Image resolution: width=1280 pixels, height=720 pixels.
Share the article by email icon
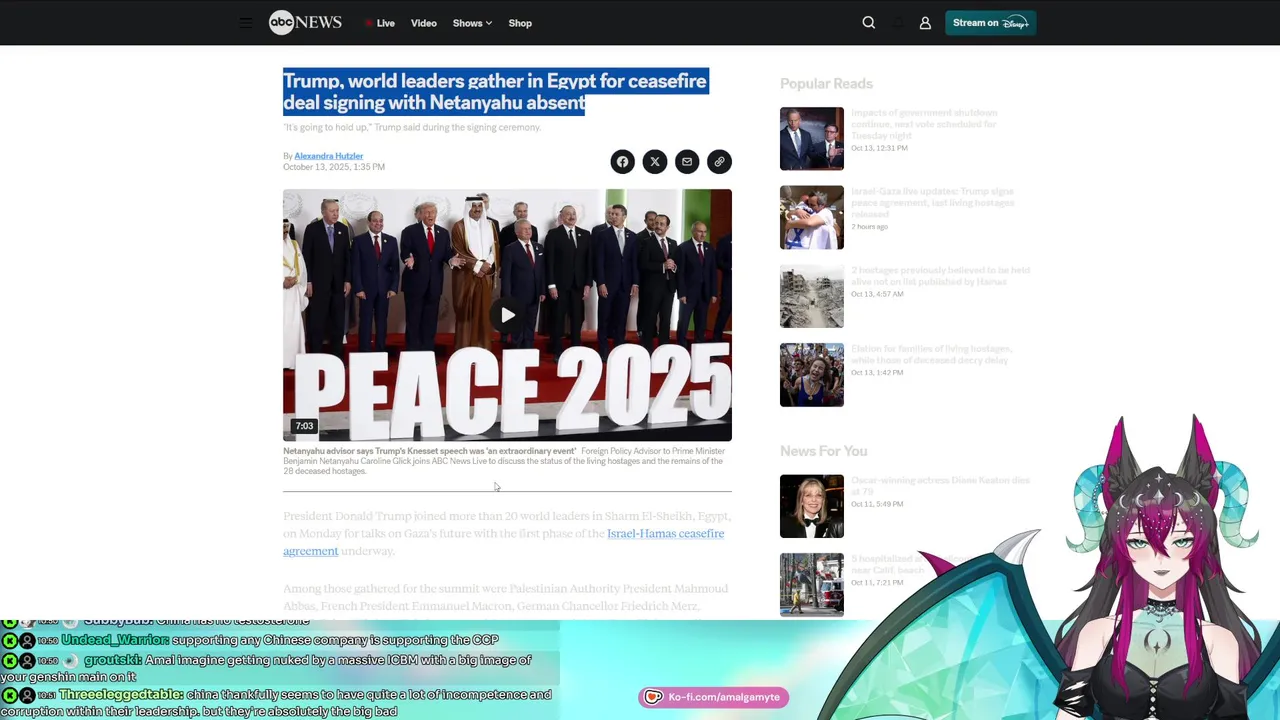pyautogui.click(x=687, y=162)
